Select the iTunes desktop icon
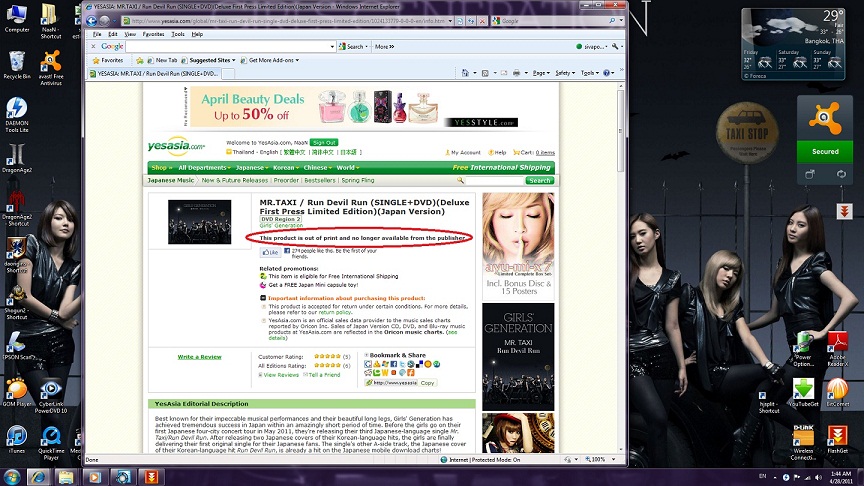Screen dimensions: 864x486 (17, 439)
